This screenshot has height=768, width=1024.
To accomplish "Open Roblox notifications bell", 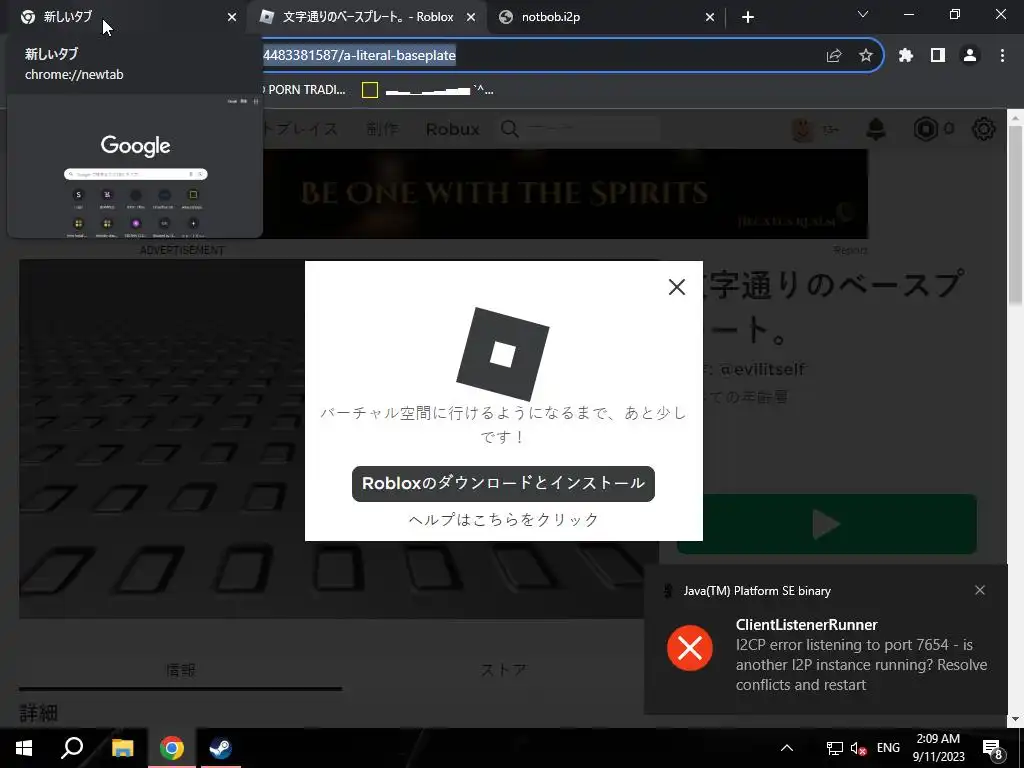I will point(876,129).
